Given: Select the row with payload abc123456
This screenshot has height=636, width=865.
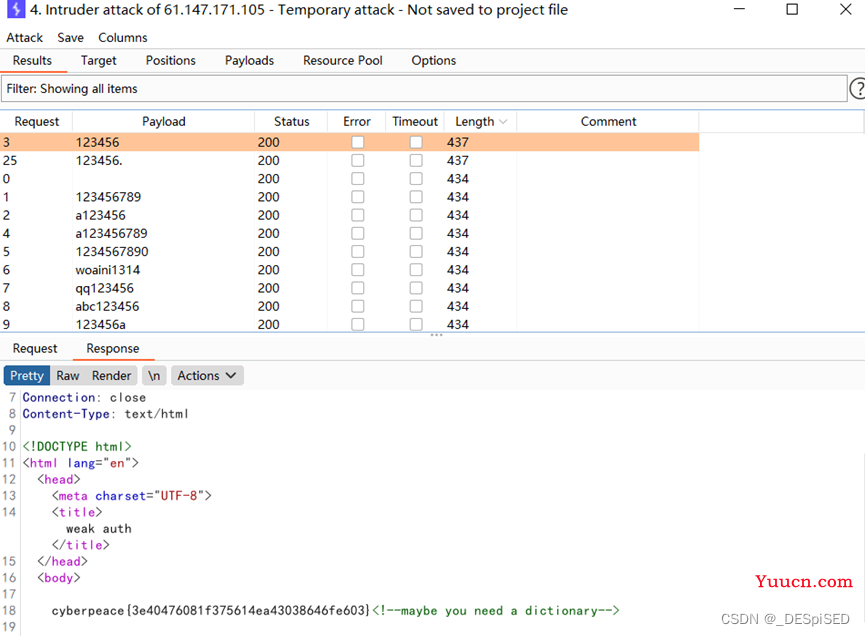Looking at the screenshot, I should 350,306.
